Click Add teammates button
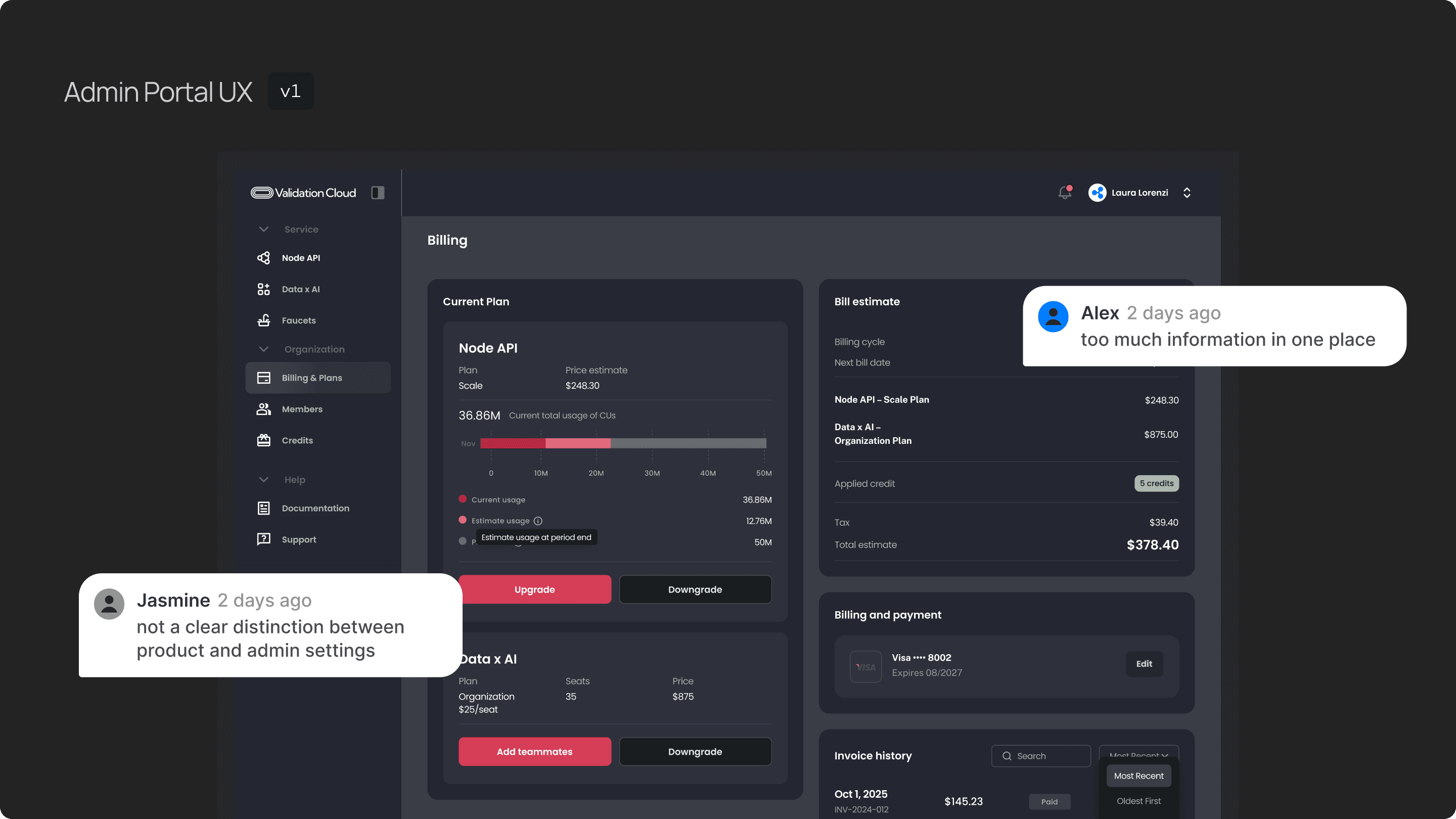1456x819 pixels. (534, 752)
